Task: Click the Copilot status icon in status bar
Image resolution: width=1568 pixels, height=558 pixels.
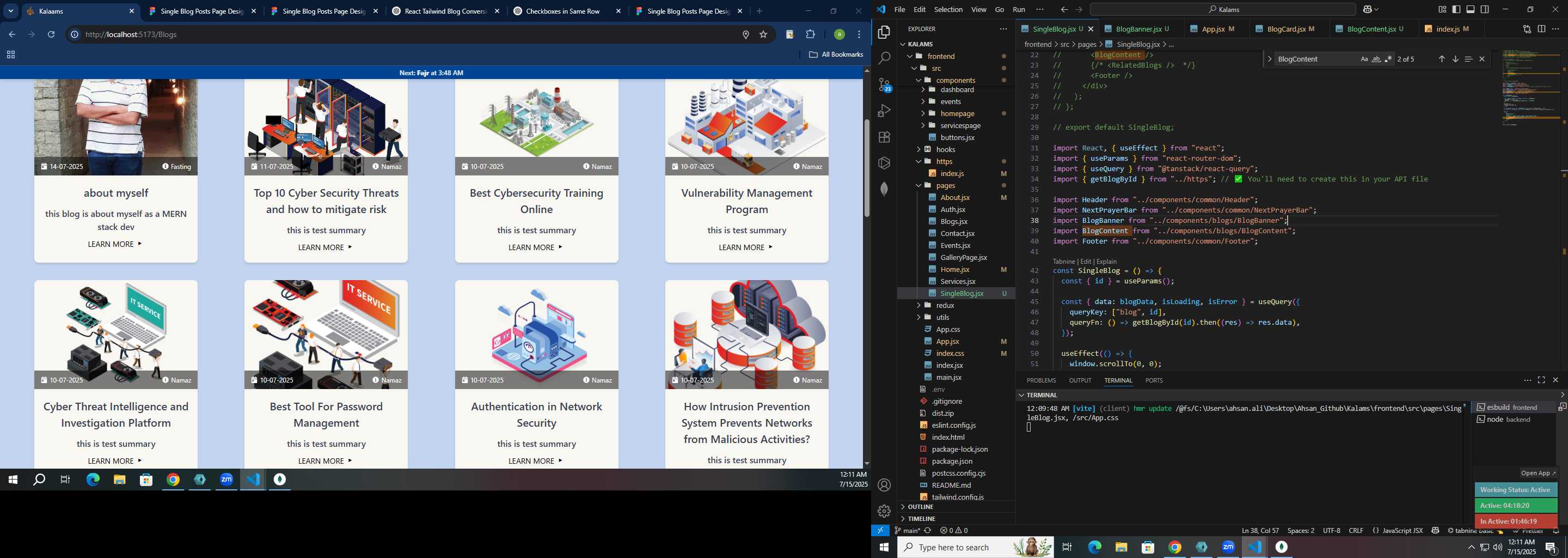Action: [x=1435, y=531]
